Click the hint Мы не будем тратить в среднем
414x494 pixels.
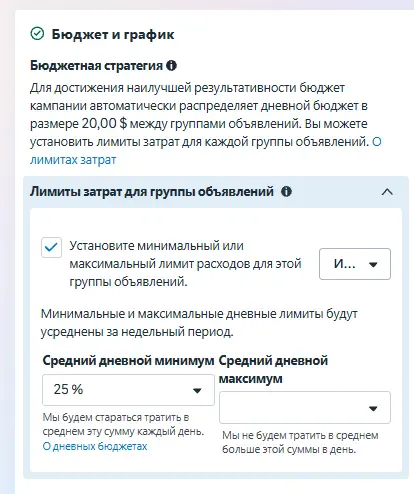(x=300, y=442)
